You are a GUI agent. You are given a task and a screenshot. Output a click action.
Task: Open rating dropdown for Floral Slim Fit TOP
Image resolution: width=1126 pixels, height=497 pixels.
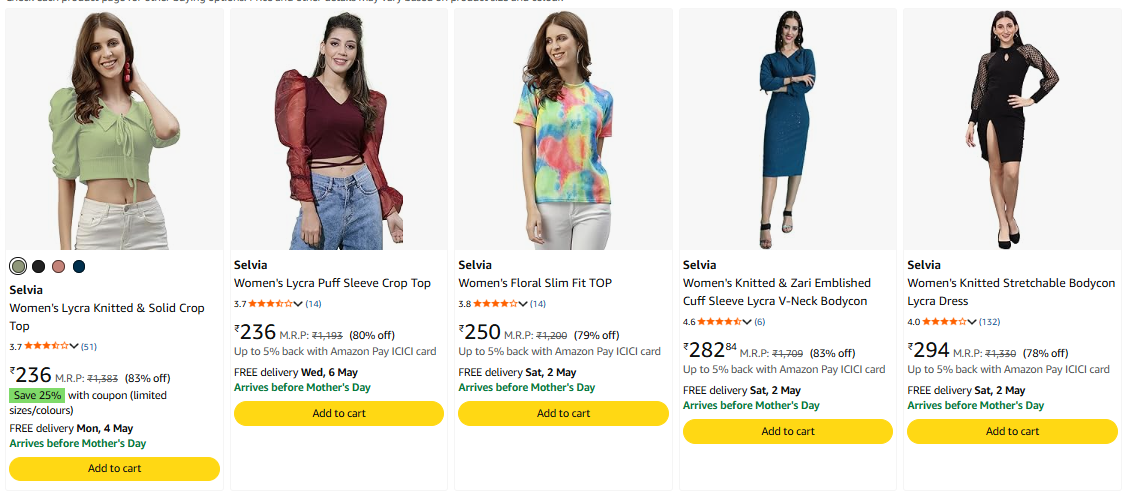(x=523, y=304)
